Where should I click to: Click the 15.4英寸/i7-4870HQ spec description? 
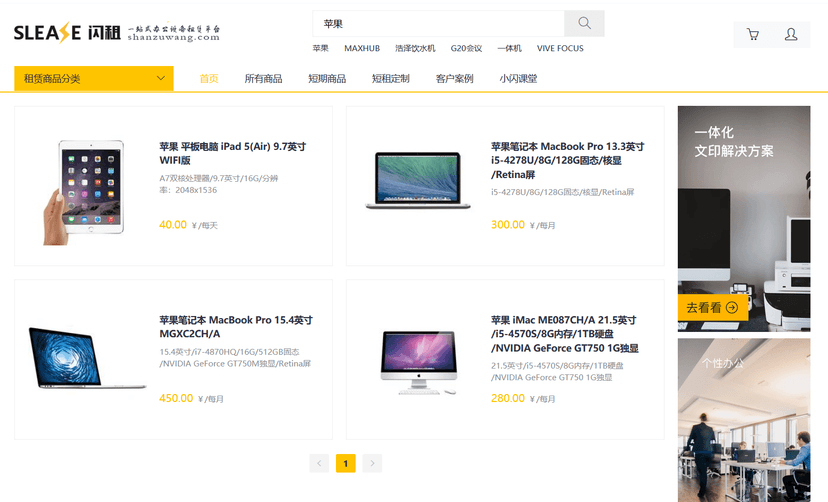tap(235, 358)
